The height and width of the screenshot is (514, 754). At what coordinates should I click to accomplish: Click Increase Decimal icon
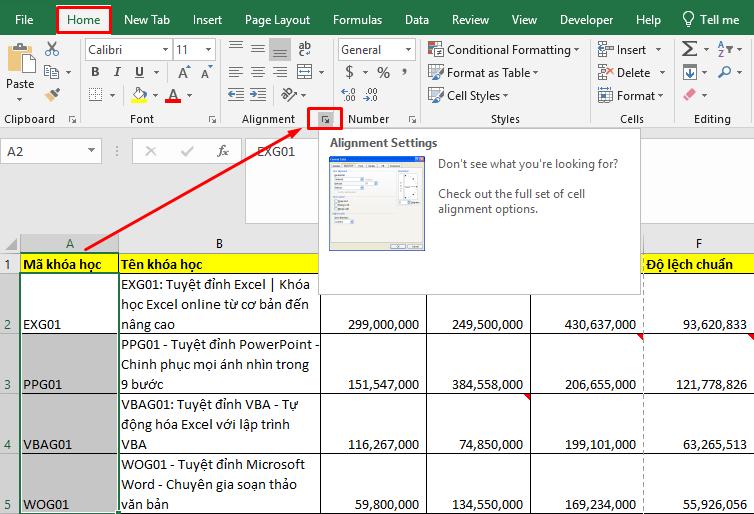pos(348,95)
